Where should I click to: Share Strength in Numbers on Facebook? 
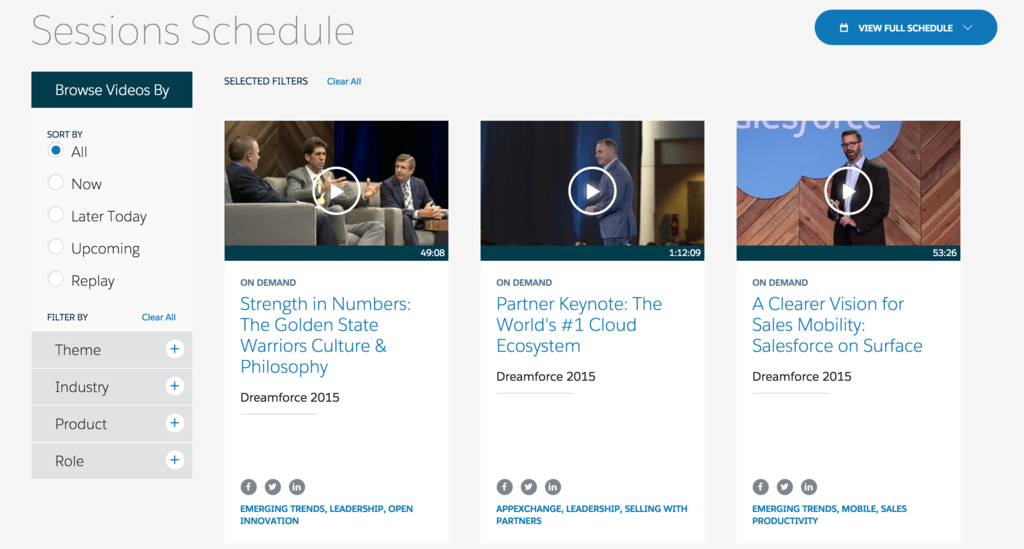coord(248,486)
